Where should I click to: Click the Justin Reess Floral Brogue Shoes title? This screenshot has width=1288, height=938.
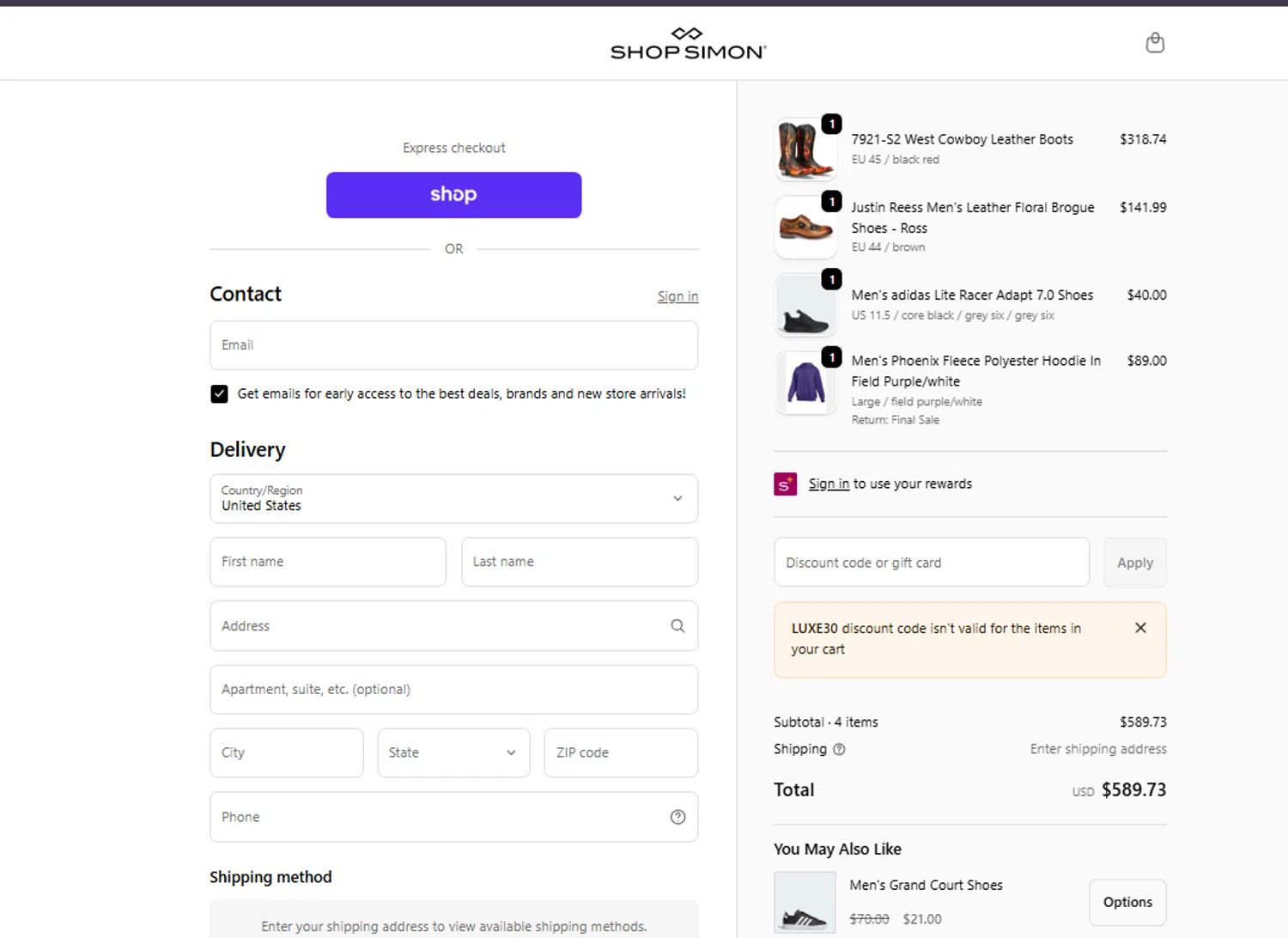(973, 217)
